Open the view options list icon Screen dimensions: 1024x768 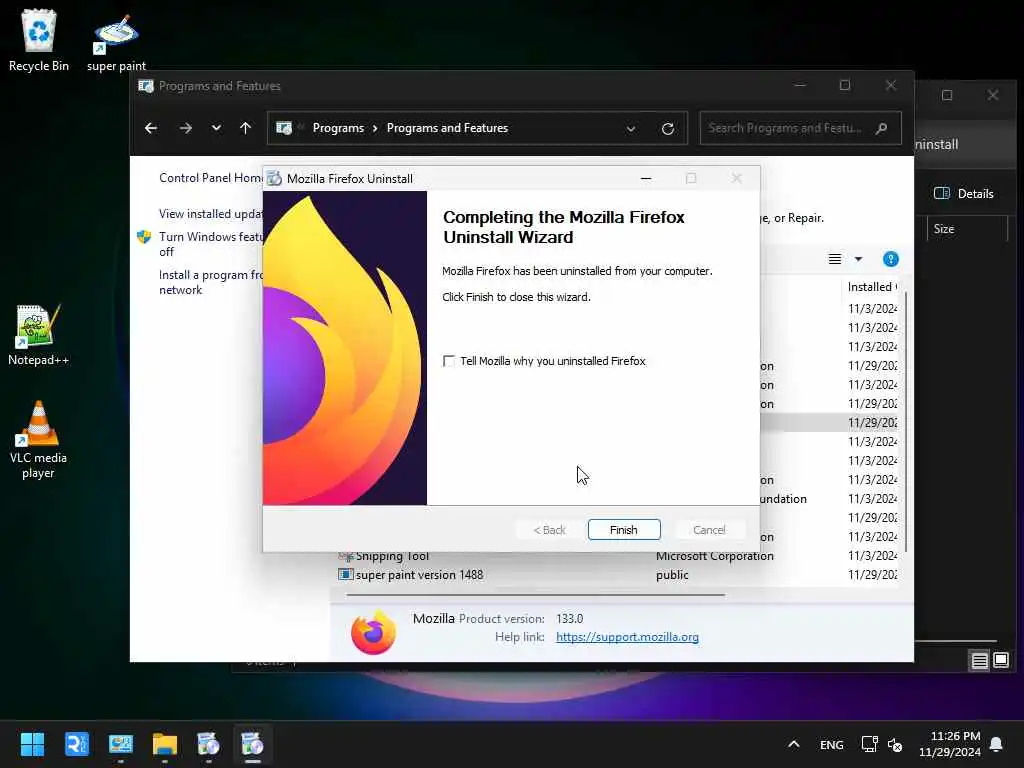pos(835,259)
